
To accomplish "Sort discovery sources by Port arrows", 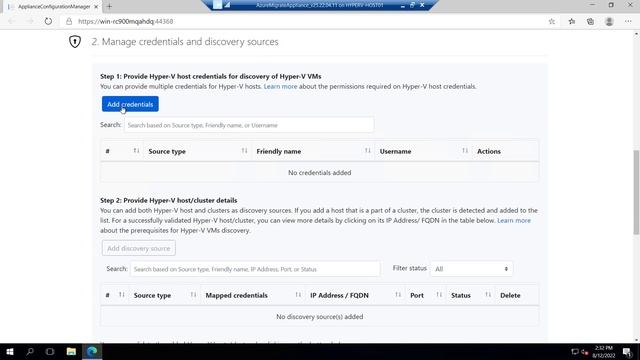I will pos(439,295).
